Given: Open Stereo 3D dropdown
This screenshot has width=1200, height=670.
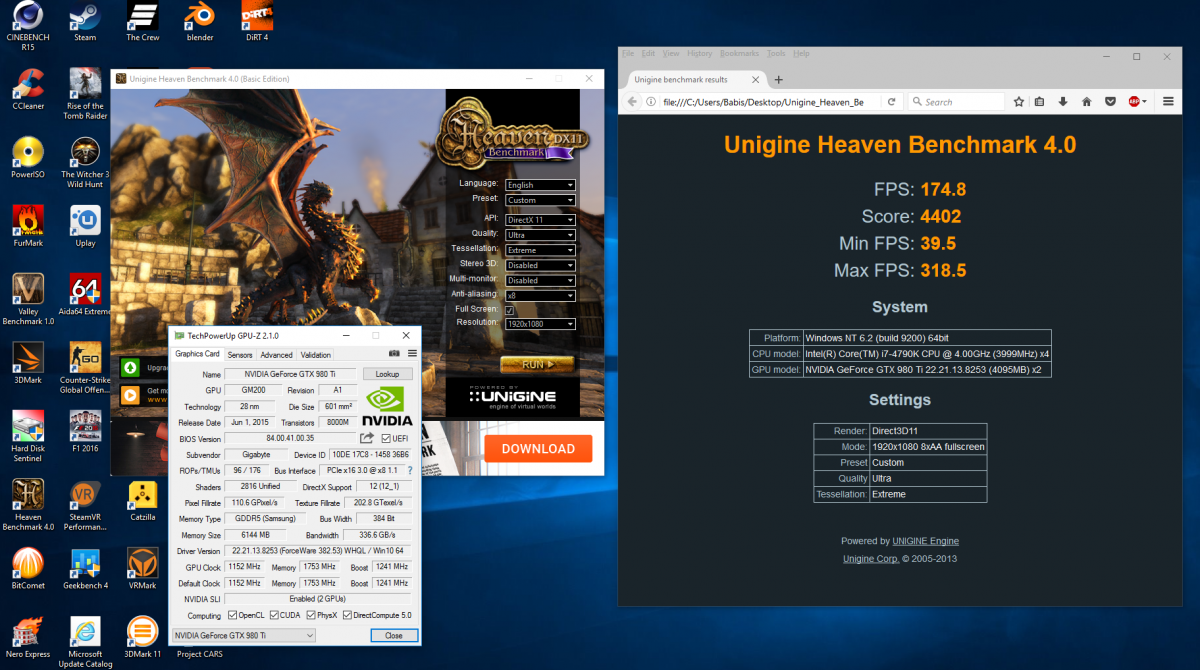Looking at the screenshot, I should 540,265.
